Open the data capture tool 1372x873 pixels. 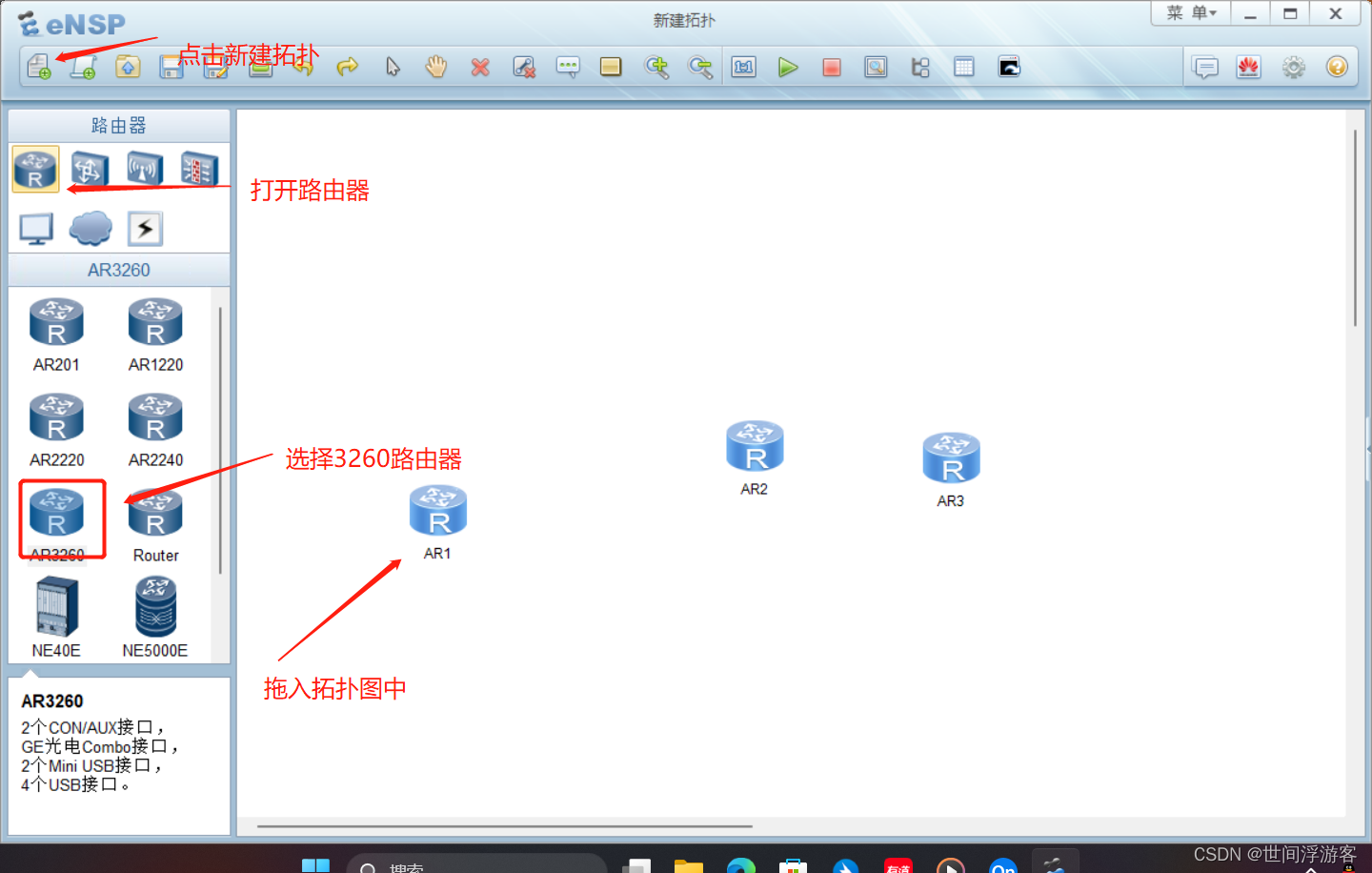point(876,67)
